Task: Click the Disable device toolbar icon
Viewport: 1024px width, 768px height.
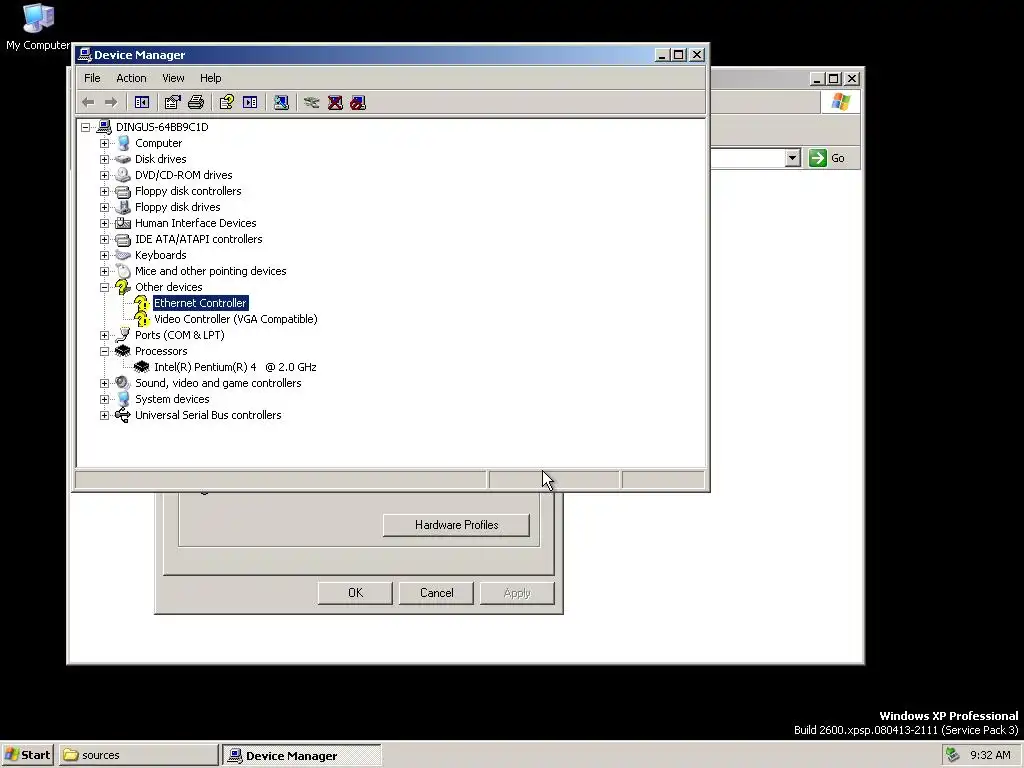Action: (x=358, y=103)
